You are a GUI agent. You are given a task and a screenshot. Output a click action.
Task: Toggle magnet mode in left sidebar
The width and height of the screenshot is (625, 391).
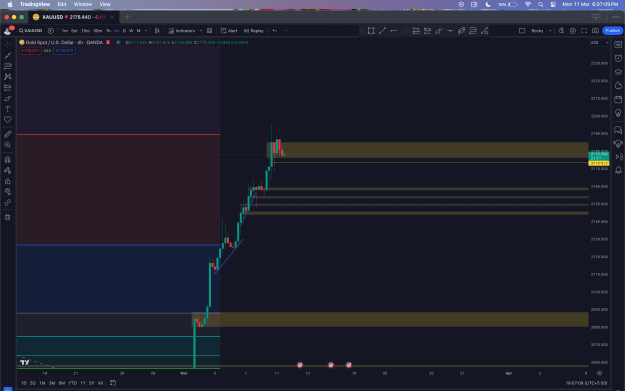(x=8, y=159)
